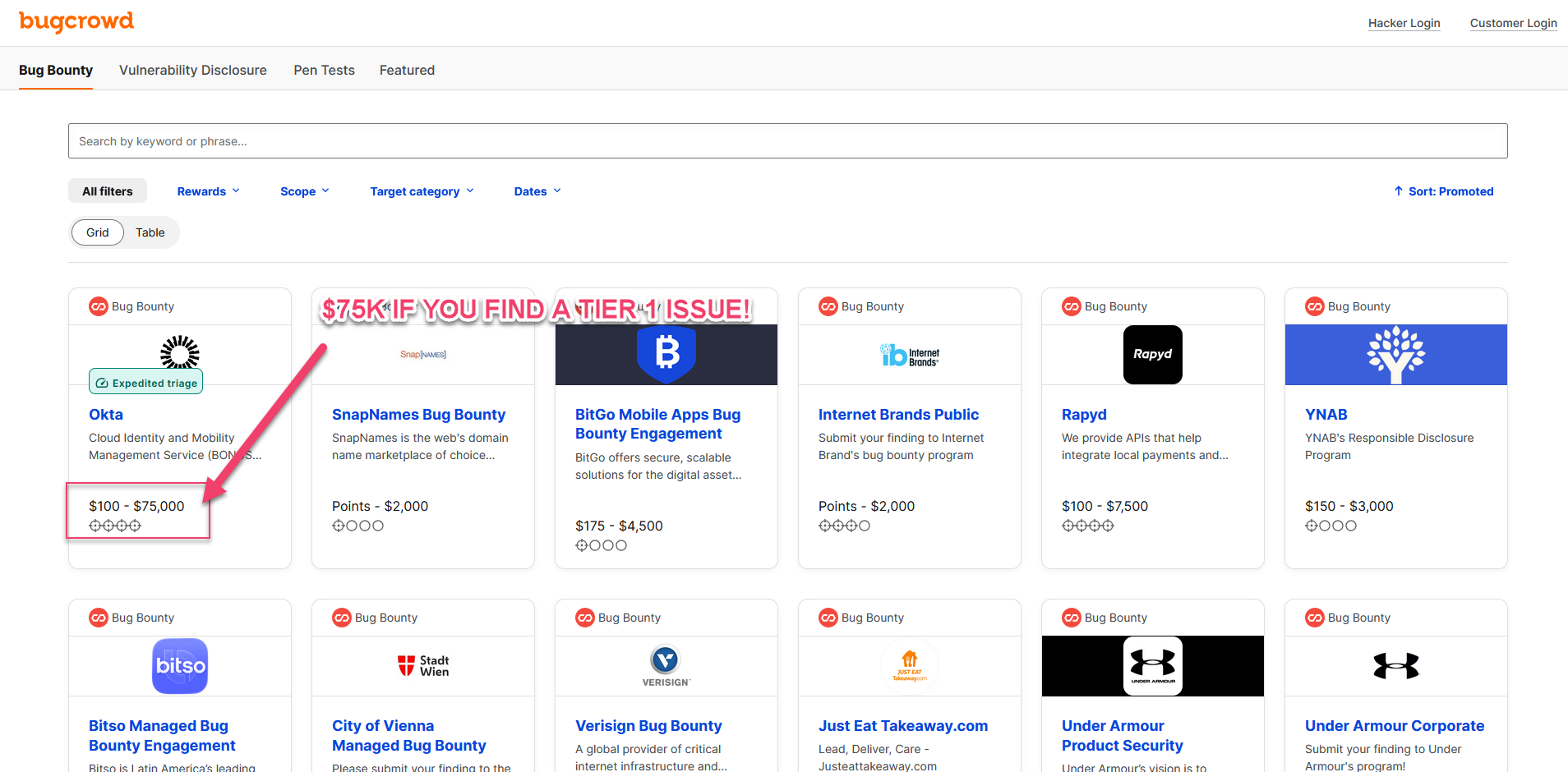Open the Under Armour Corporate program title
This screenshot has width=1568, height=772.
(1395, 726)
